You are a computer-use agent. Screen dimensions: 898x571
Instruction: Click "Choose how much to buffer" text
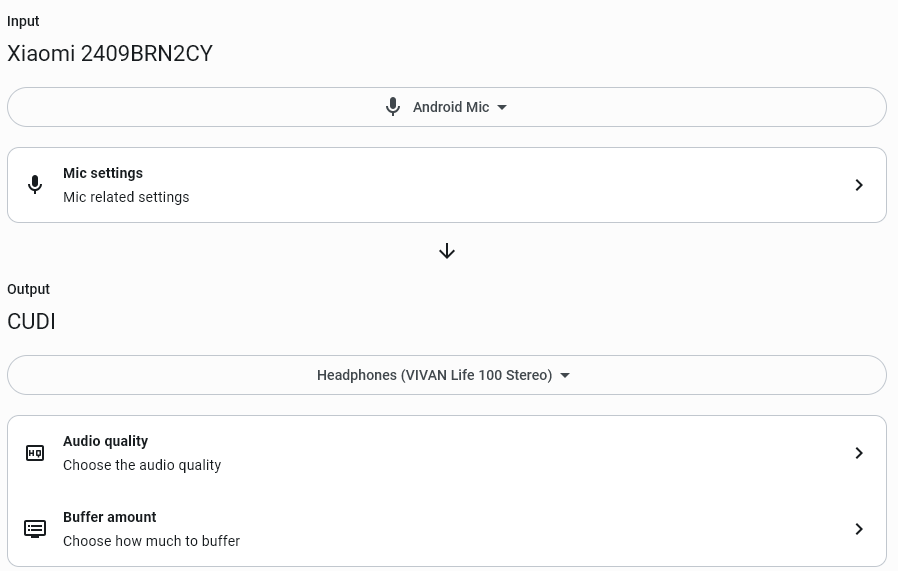click(151, 541)
